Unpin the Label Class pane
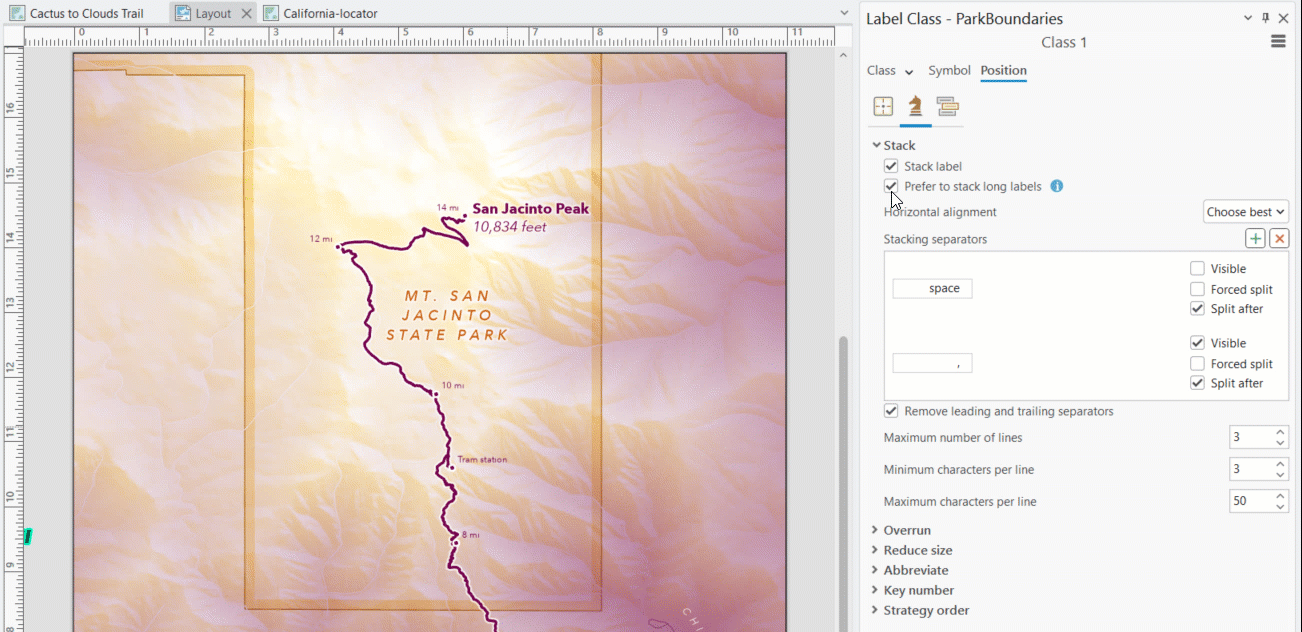This screenshot has width=1302, height=632. [1265, 17]
